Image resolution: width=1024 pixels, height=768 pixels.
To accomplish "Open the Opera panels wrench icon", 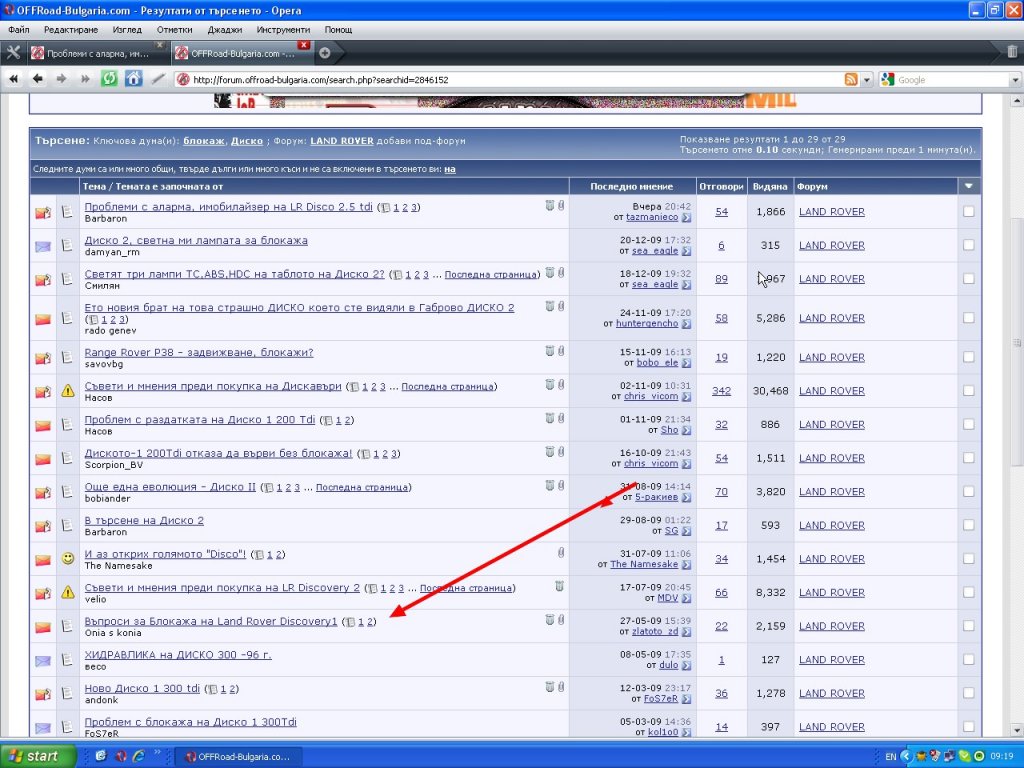I will tap(13, 53).
